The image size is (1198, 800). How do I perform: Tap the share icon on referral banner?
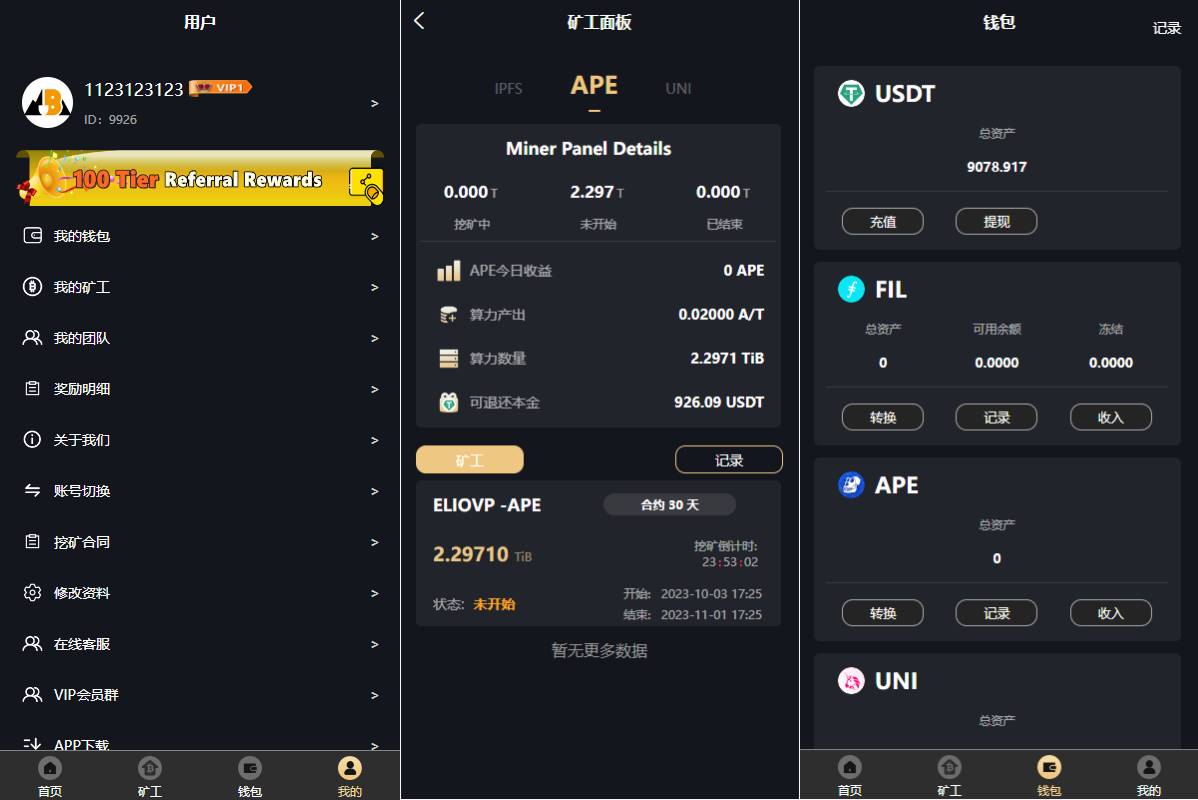366,185
